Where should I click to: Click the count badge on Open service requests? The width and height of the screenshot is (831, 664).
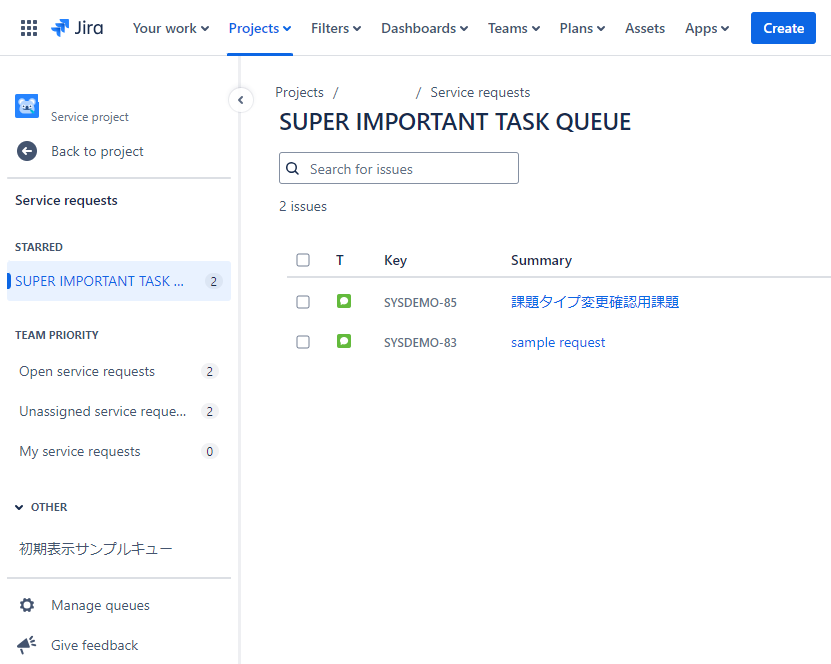tap(210, 371)
